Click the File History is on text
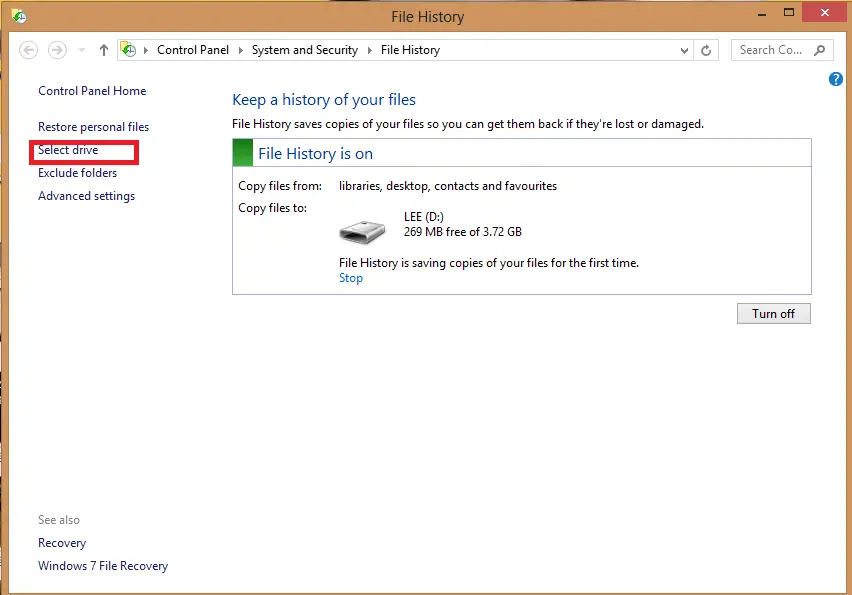Image resolution: width=852 pixels, height=595 pixels. (x=315, y=154)
